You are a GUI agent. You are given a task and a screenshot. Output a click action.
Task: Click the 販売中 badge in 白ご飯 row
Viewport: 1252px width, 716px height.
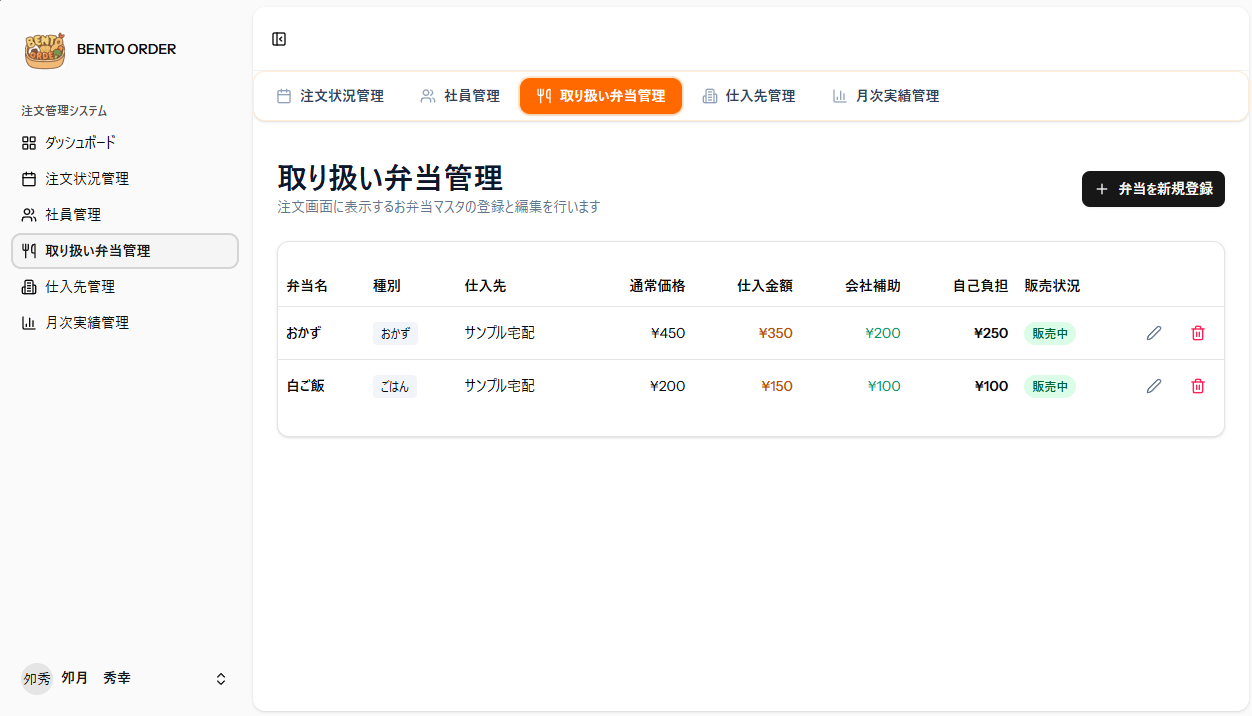coord(1050,387)
